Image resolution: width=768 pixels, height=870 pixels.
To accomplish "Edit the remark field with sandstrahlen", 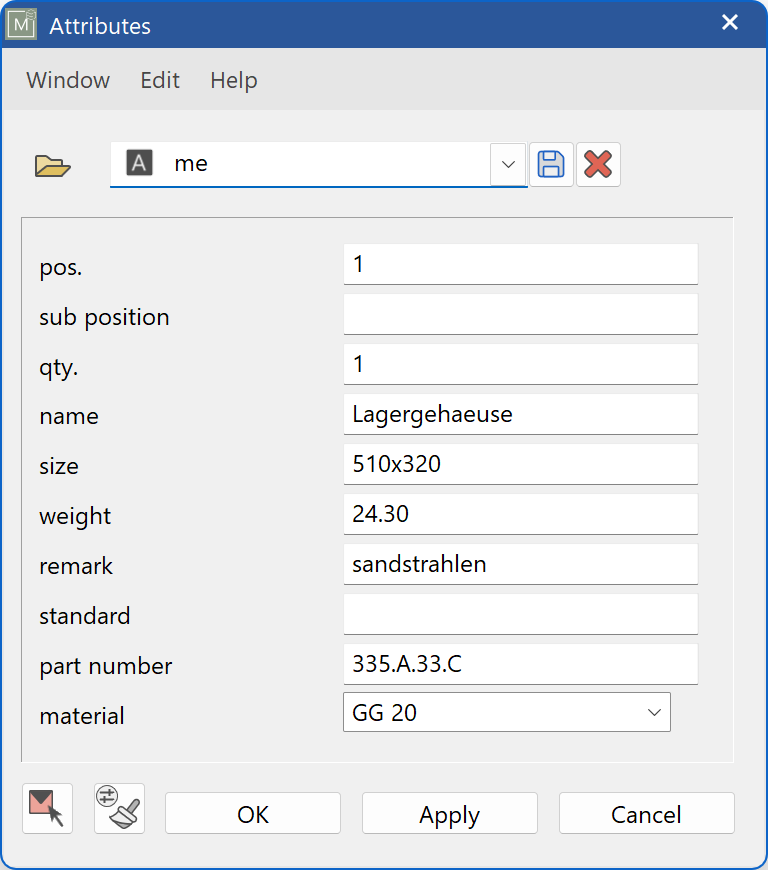I will pyautogui.click(x=520, y=563).
